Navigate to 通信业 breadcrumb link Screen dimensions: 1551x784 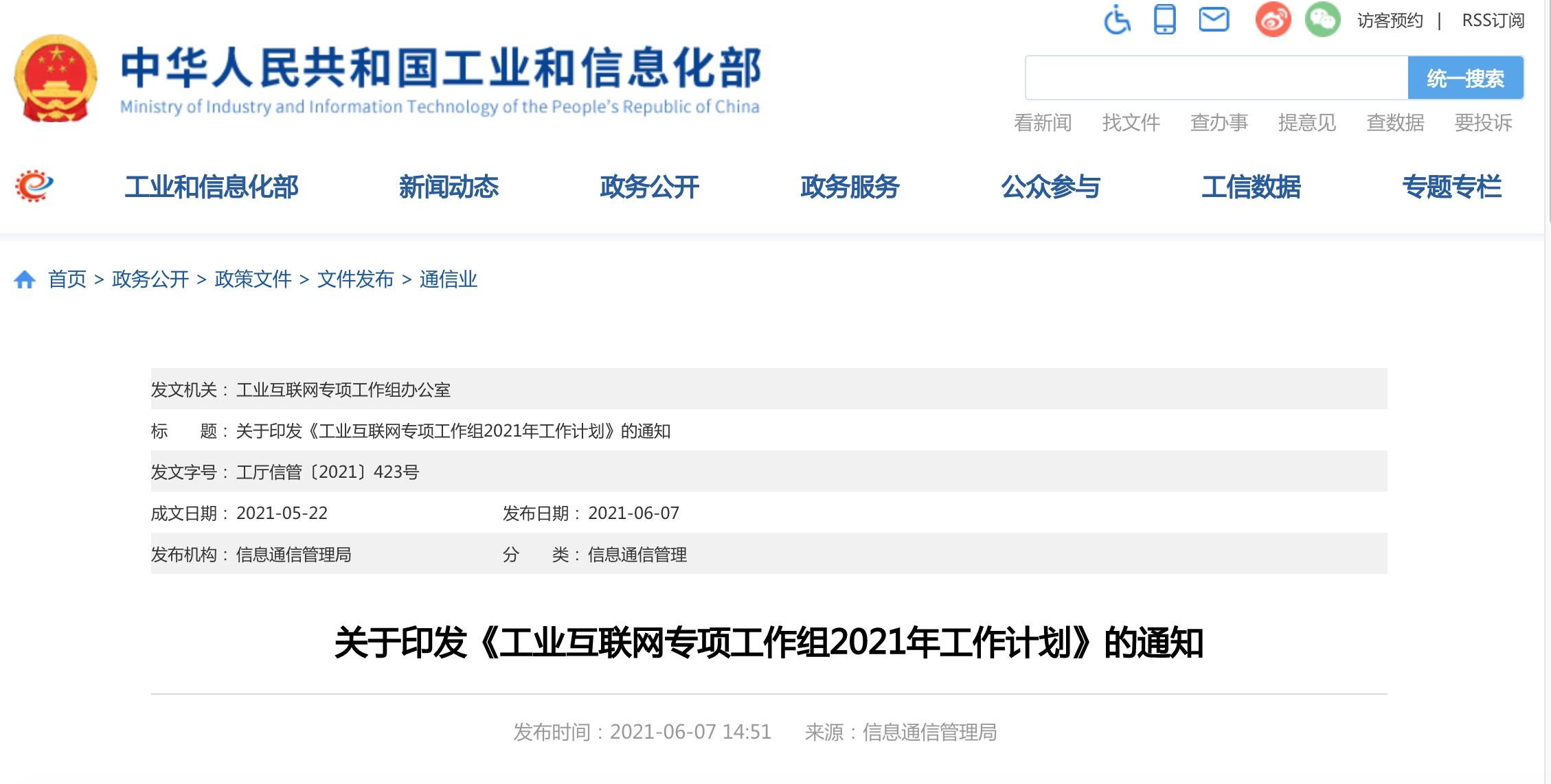point(448,279)
